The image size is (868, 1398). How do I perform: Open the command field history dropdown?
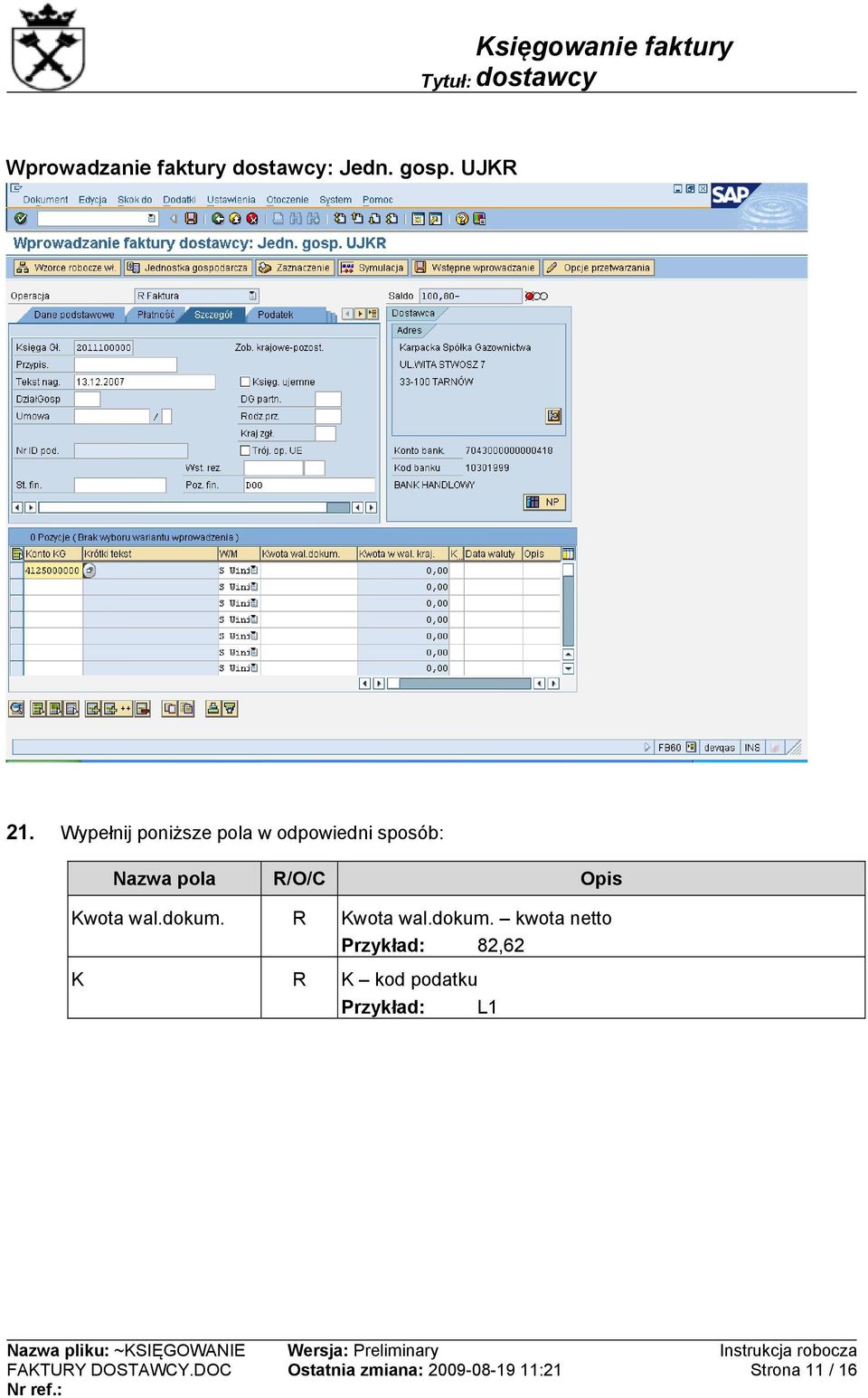coord(151,219)
